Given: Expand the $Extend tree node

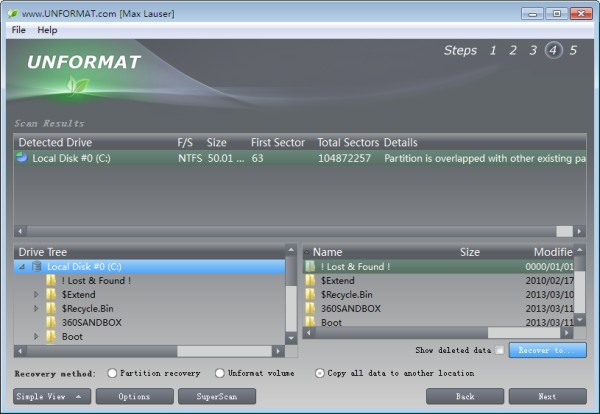Looking at the screenshot, I should 36,295.
